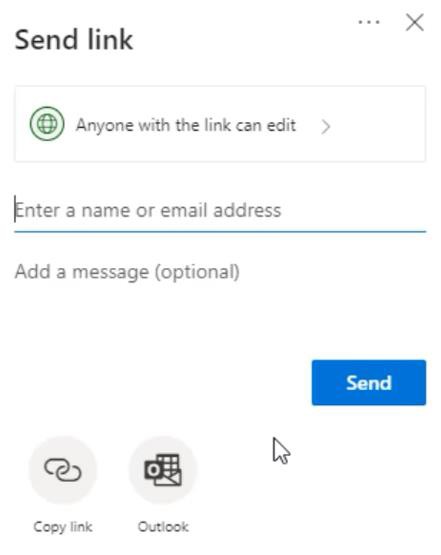Focus the name or email address field
The height and width of the screenshot is (555, 441).
pyautogui.click(x=220, y=211)
